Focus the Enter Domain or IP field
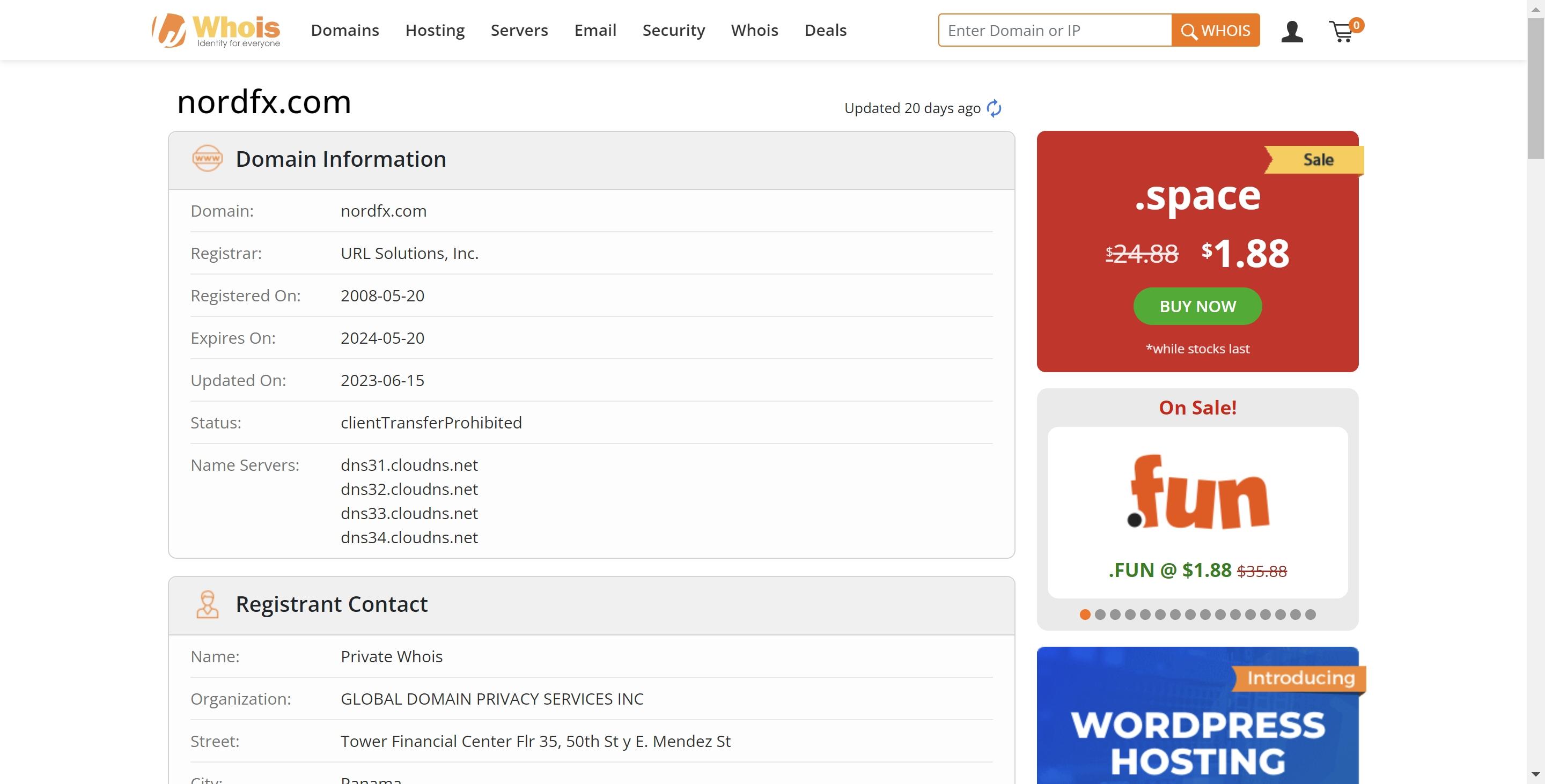This screenshot has width=1545, height=784. click(1055, 30)
